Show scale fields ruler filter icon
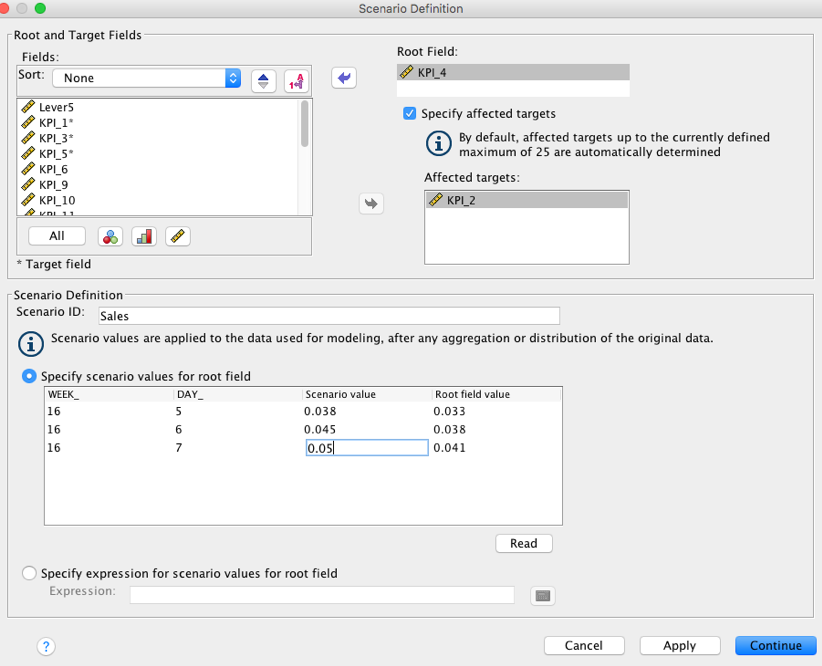Screen dimensions: 822x666 click(178, 237)
